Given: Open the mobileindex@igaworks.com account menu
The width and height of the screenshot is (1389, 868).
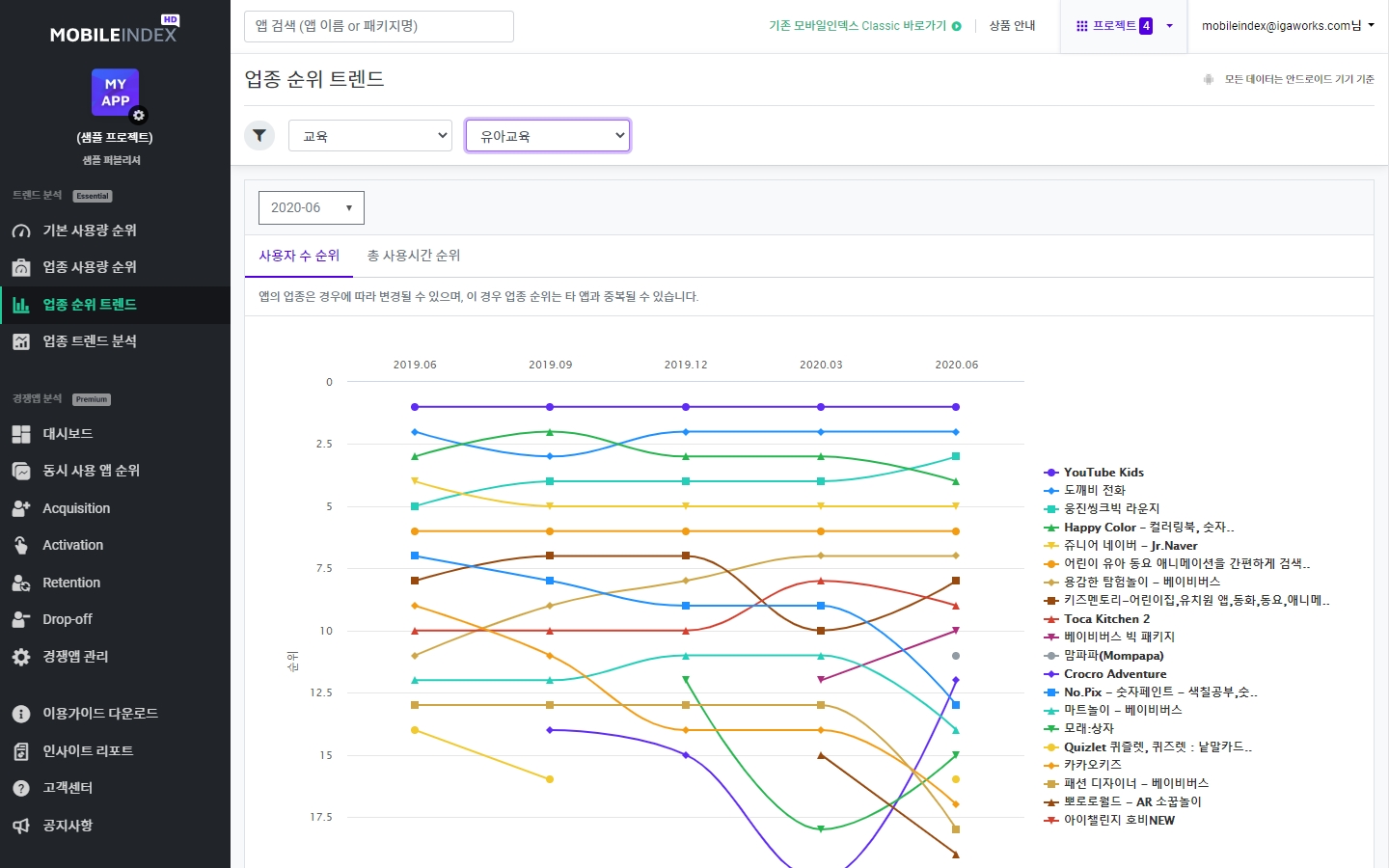Looking at the screenshot, I should 1288,26.
